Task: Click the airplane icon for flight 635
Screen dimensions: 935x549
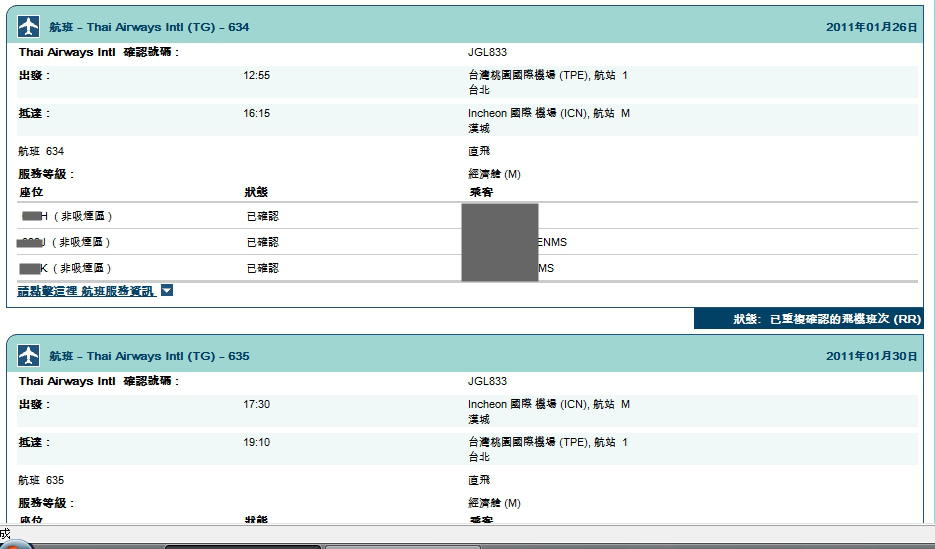Action: 29,356
